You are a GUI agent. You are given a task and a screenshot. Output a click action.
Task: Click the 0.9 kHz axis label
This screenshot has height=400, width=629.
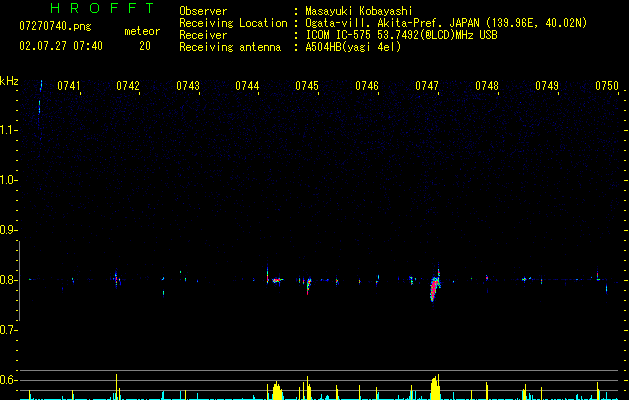8,230
